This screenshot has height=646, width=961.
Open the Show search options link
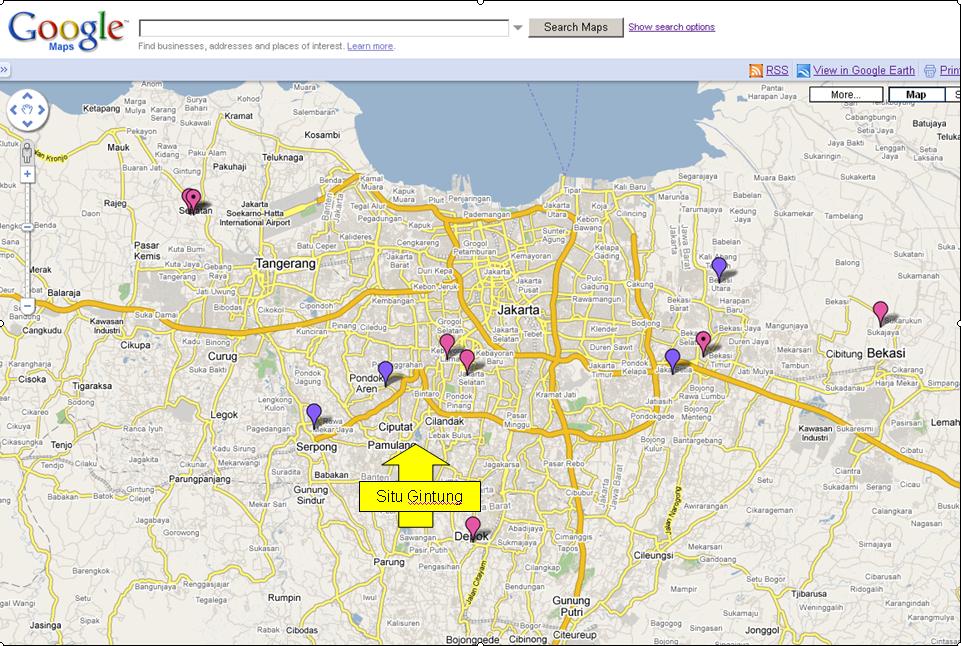[671, 27]
